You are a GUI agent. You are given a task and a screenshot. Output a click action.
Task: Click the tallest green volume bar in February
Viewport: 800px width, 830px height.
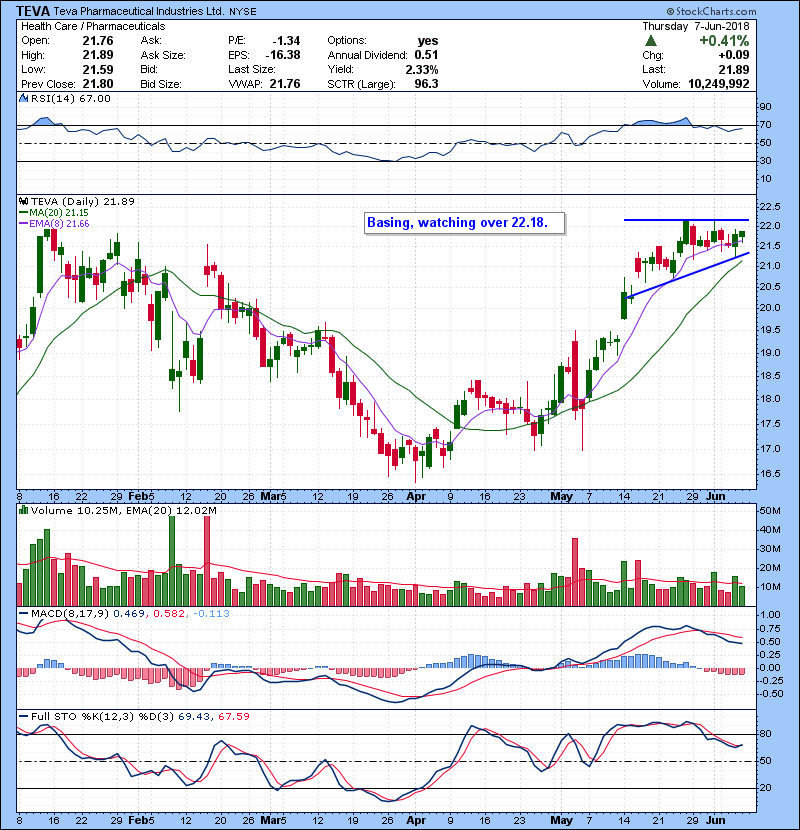[x=172, y=561]
